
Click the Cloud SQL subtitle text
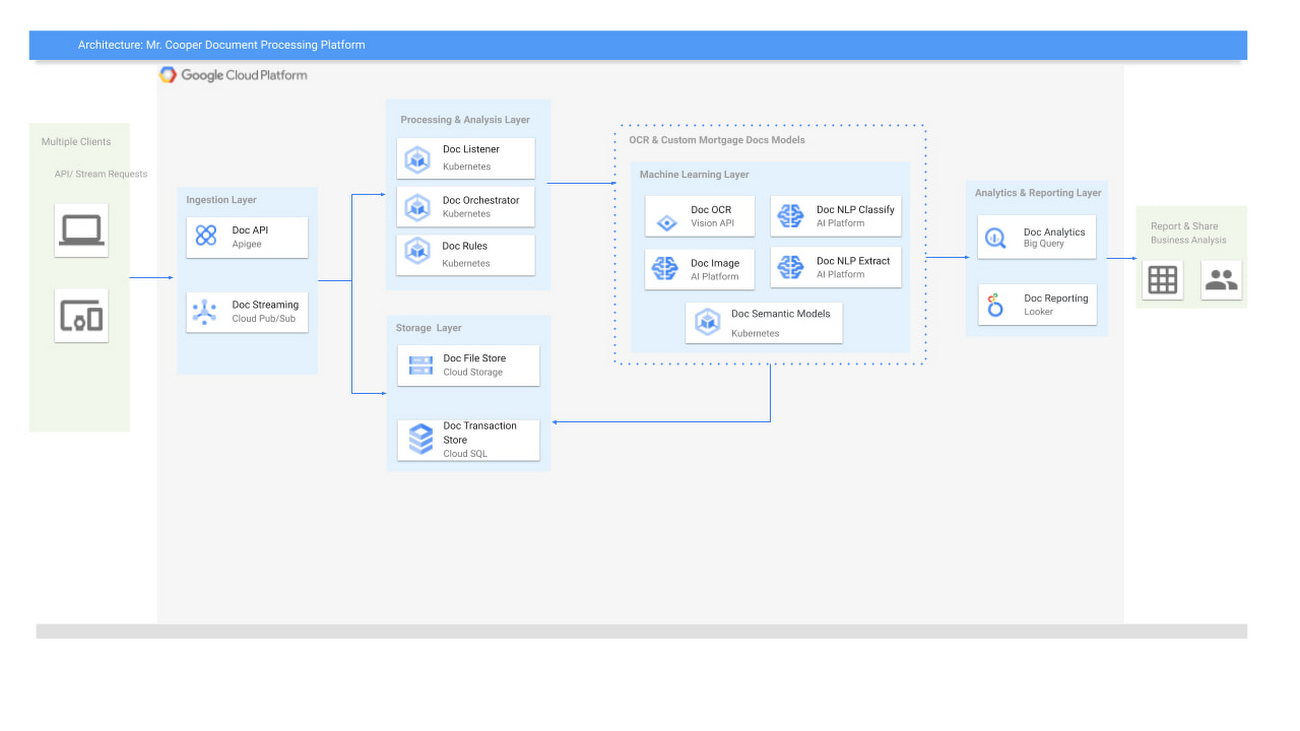tap(465, 454)
